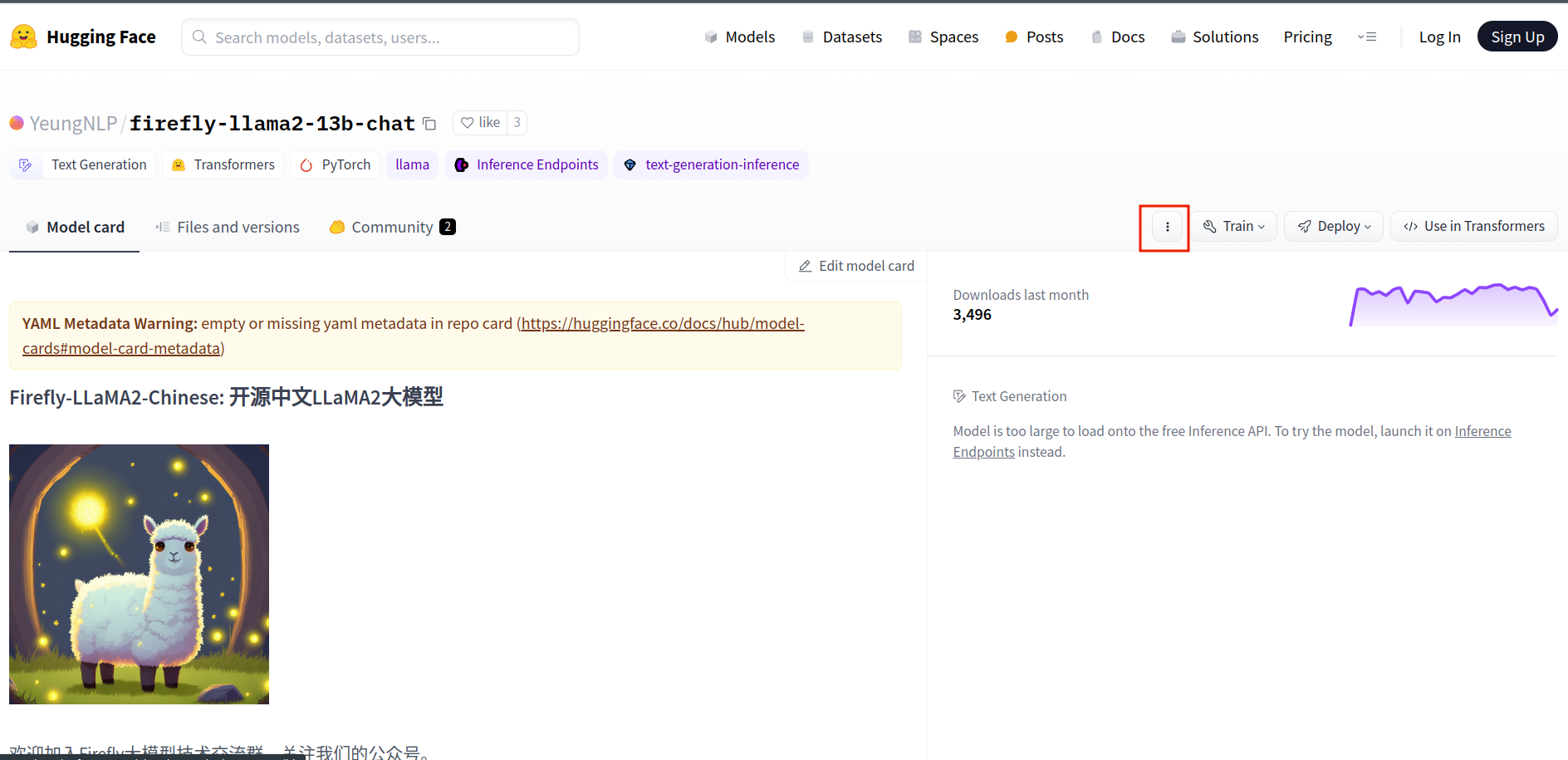Screen dimensions: 1568x760
Task: Click the downloads count 3,496
Action: click(x=973, y=315)
